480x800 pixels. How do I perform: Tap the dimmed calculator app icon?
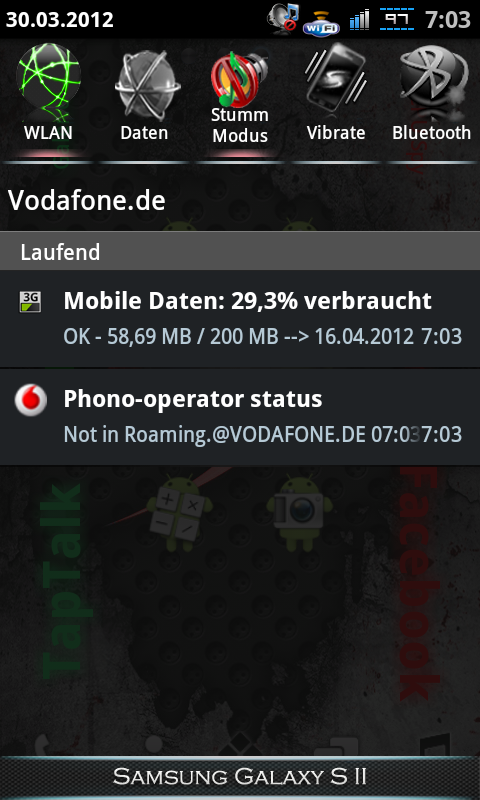click(179, 513)
